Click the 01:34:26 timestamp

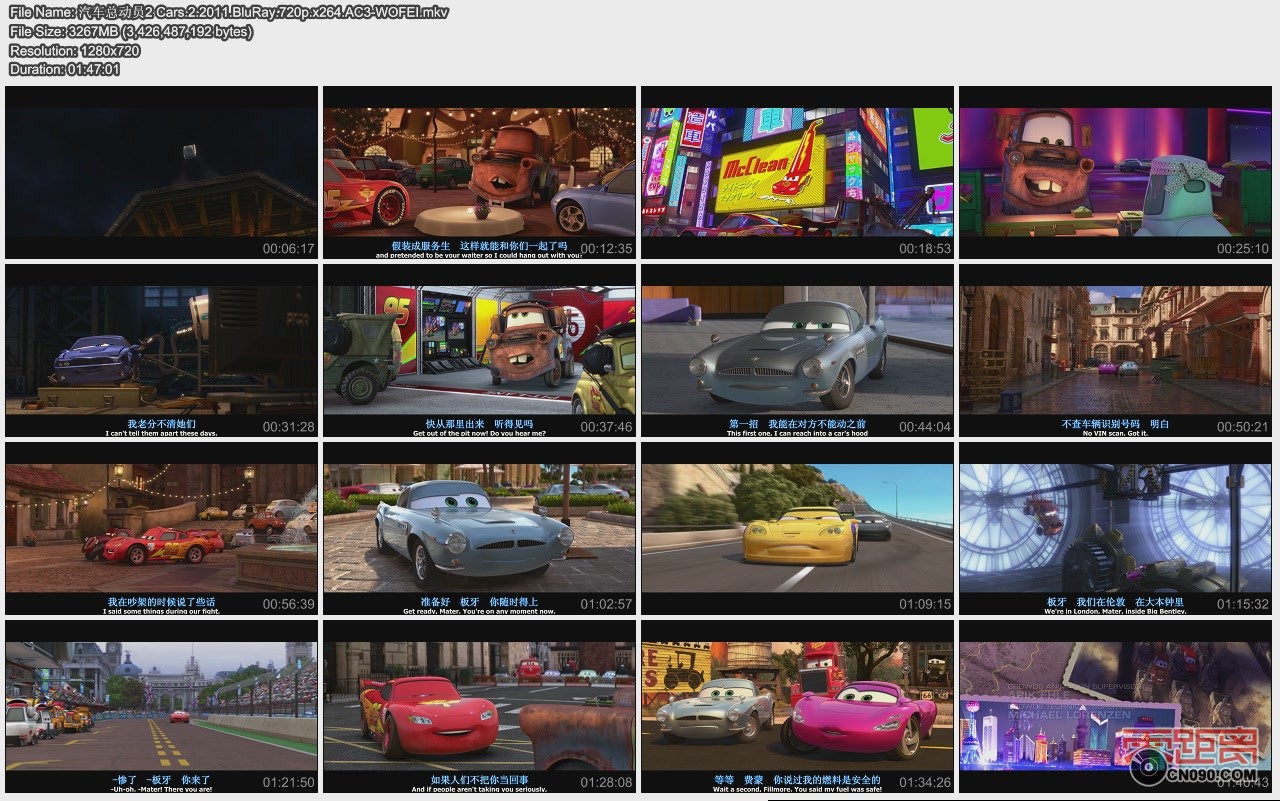(925, 783)
